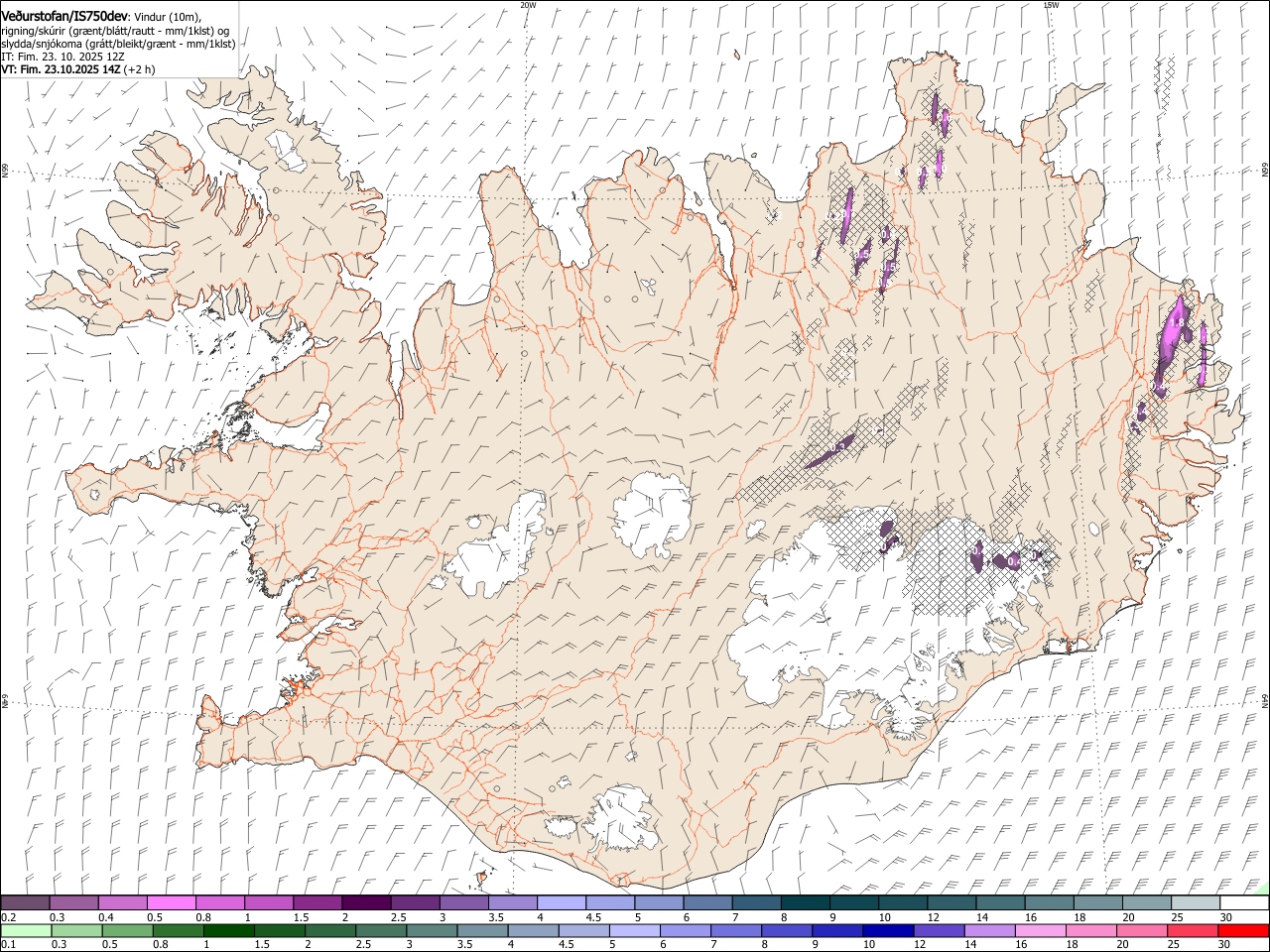Click the 8 blue swatch in lower row
Image resolution: width=1270 pixels, height=952 pixels.
point(787,931)
